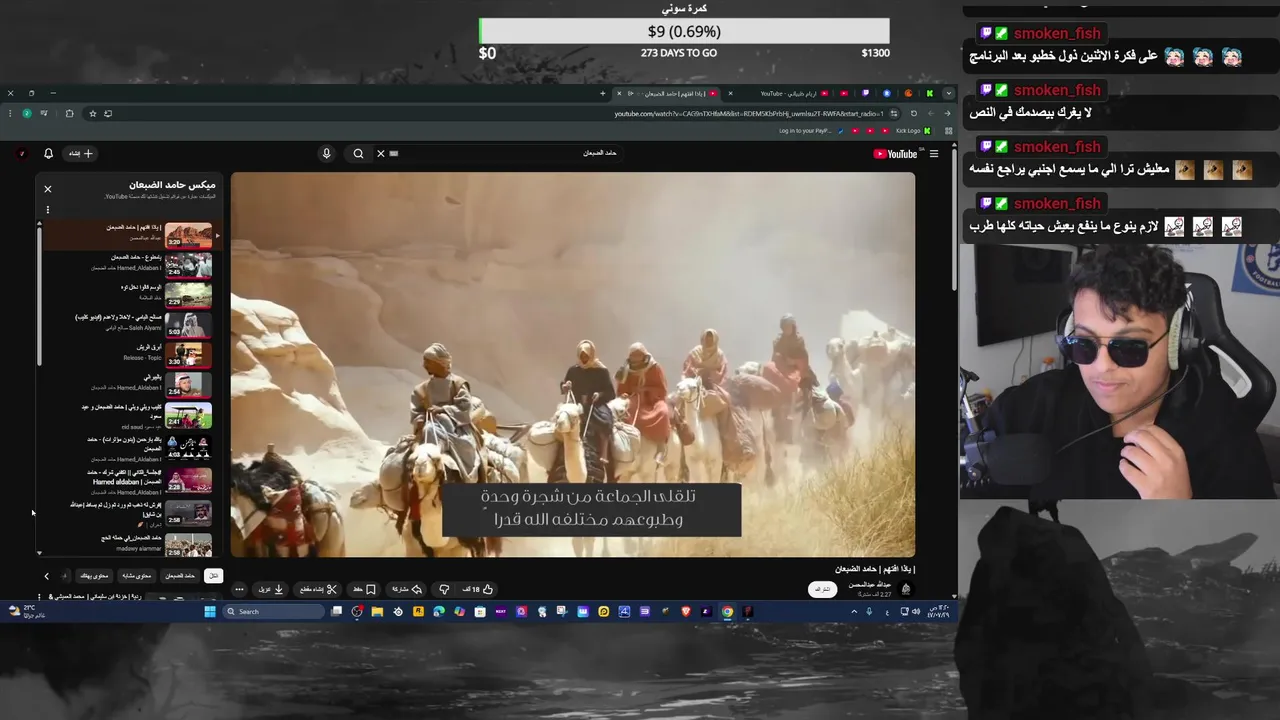The width and height of the screenshot is (1280, 720).
Task: Open the mix playlist three-dot options
Action: tap(47, 210)
